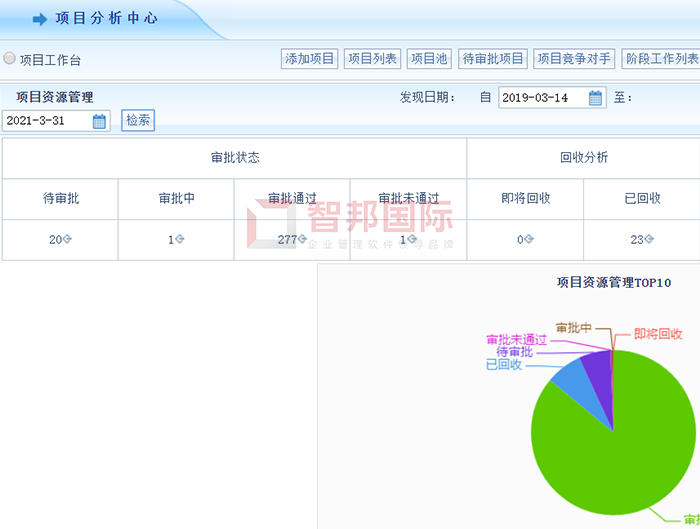Click drill-down icon next to 审批未通过 count 1
Viewport: 700px width, 529px height.
[x=412, y=239]
